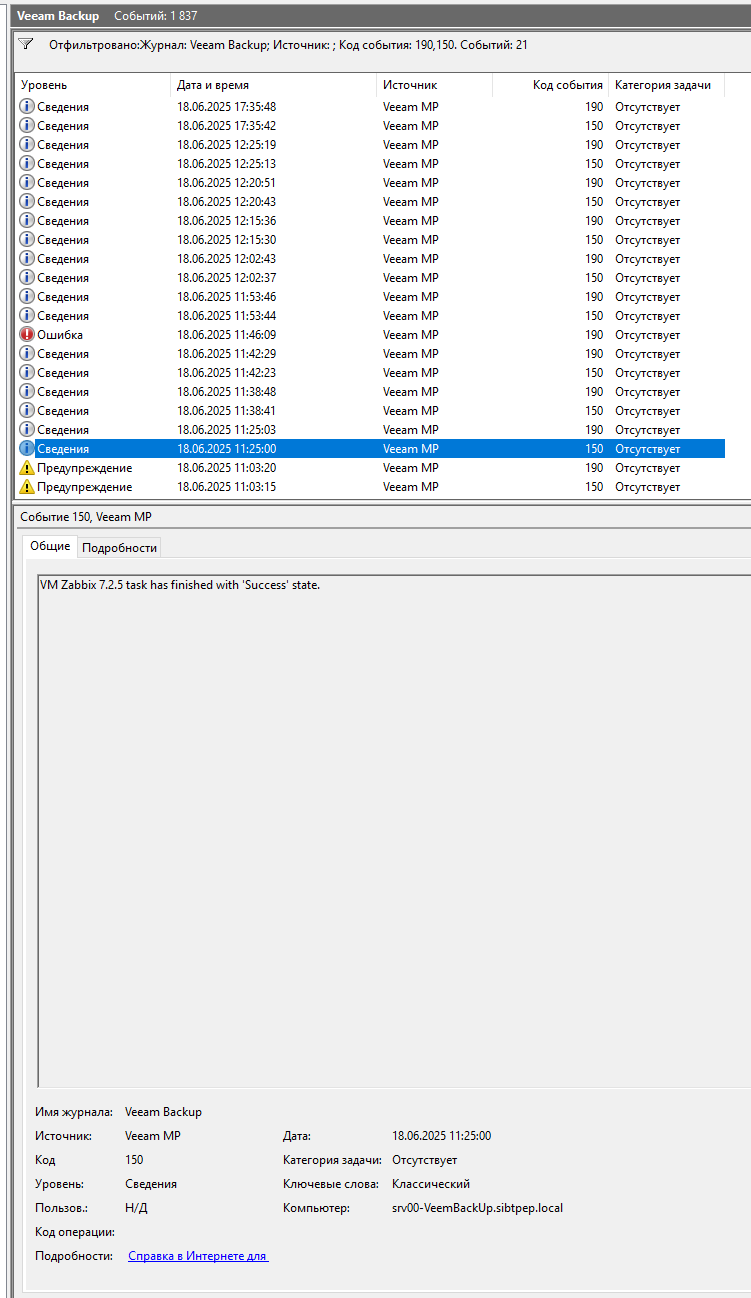Click red error icon of 11:46:09 event
Viewport: 751px width, 1298px height.
pos(27,335)
